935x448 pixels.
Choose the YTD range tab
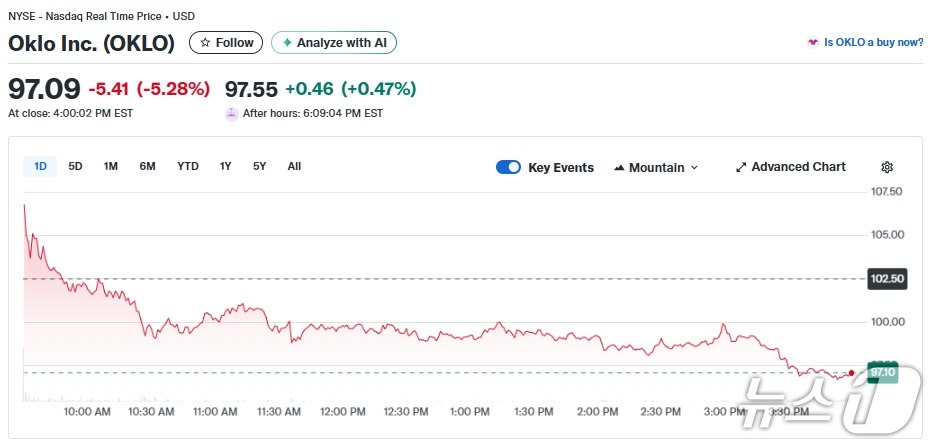point(188,166)
